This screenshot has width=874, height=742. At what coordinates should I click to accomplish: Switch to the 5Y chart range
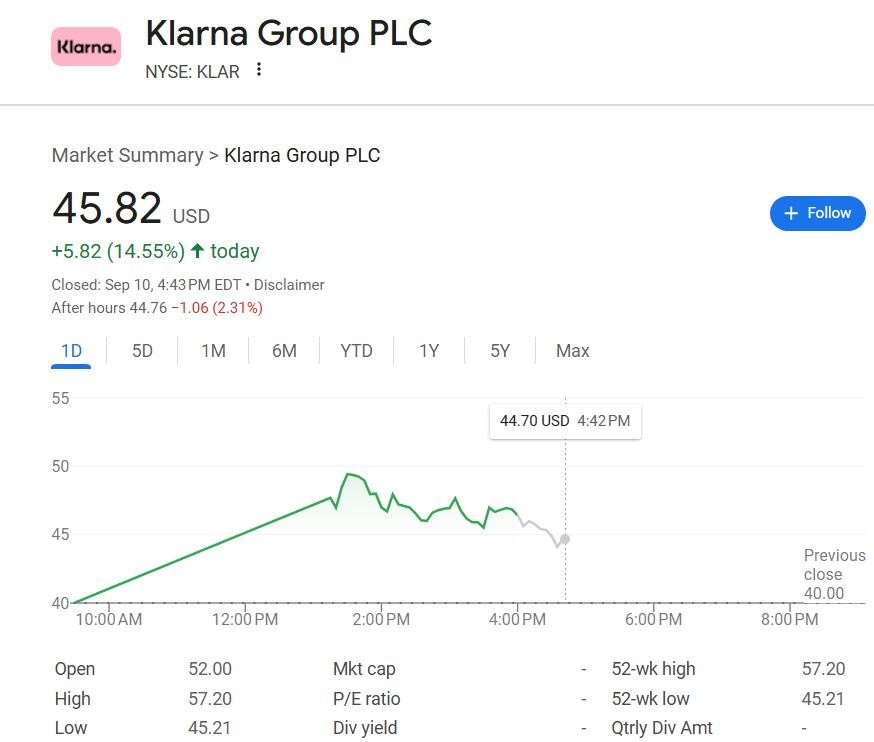pyautogui.click(x=500, y=351)
